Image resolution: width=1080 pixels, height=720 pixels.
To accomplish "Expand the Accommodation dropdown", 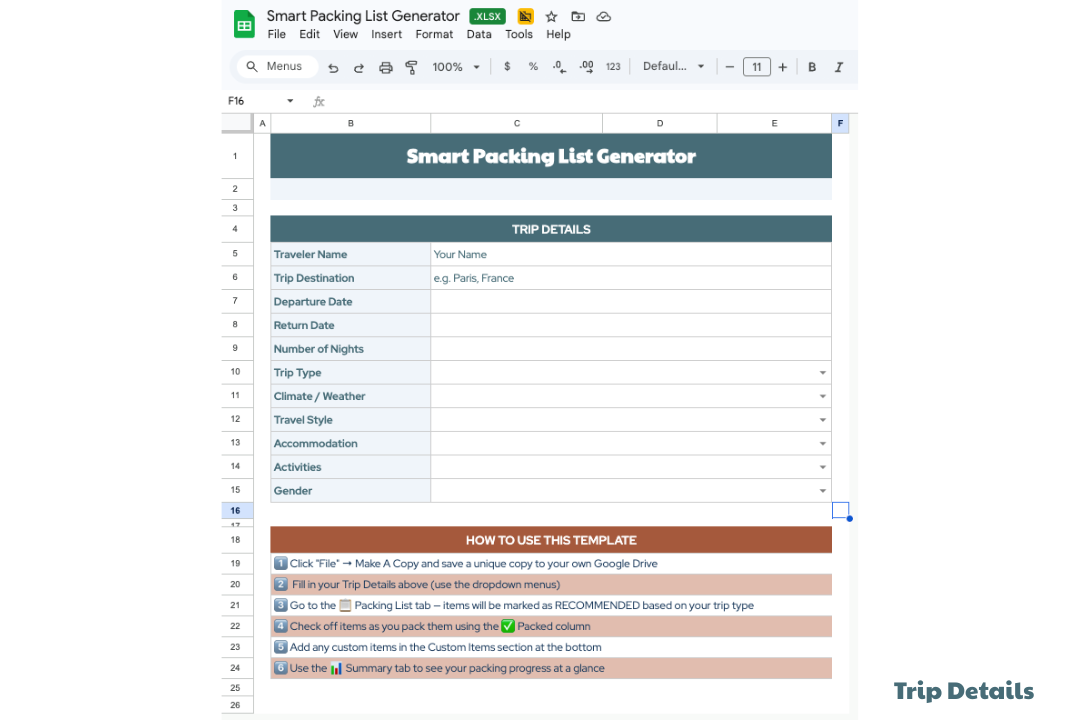I will [x=822, y=444].
